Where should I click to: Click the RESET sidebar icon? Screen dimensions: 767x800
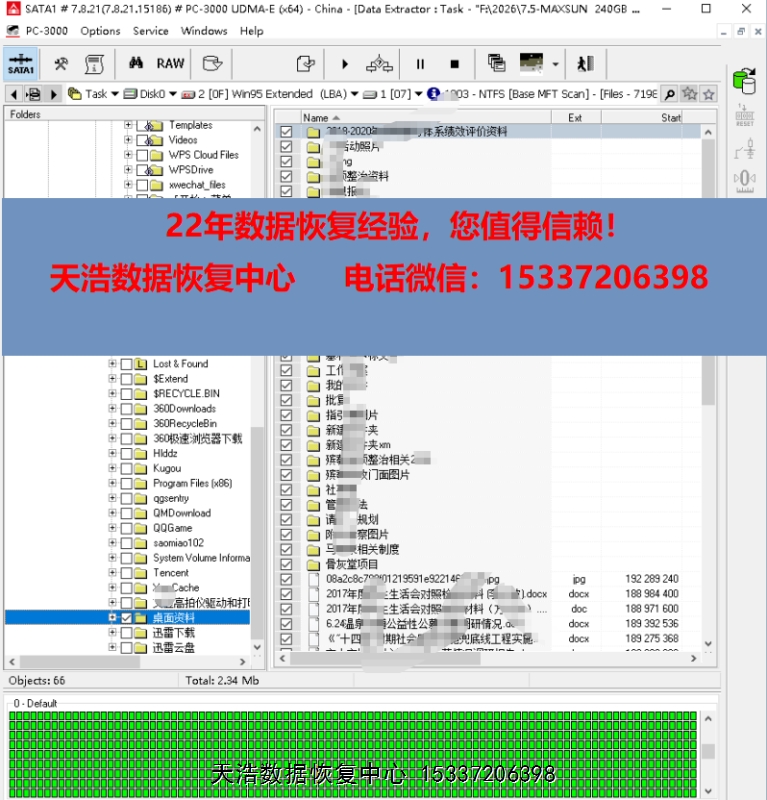(745, 115)
